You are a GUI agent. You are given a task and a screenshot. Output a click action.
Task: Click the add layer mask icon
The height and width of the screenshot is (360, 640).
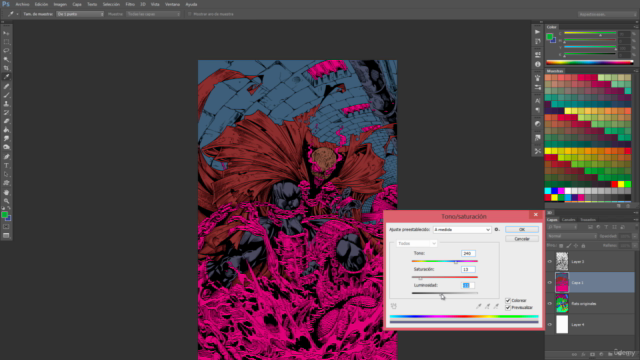pyautogui.click(x=592, y=355)
